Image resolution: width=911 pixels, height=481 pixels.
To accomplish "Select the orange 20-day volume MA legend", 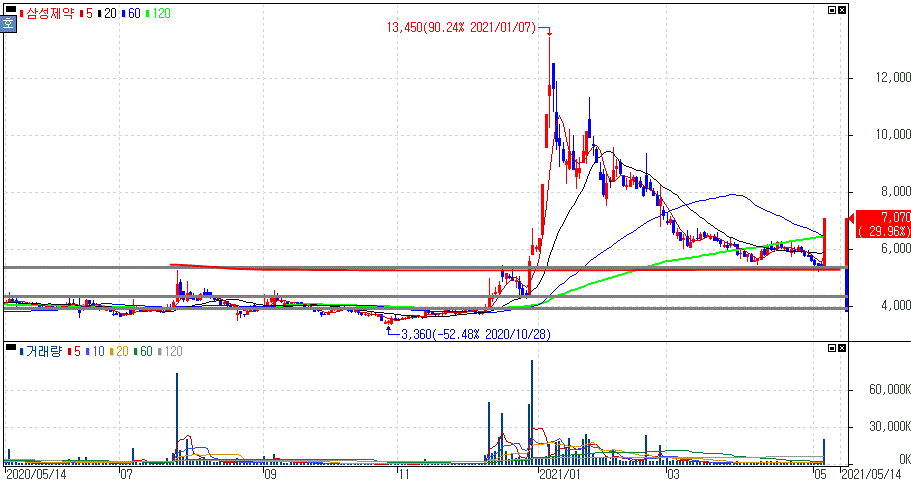I will click(x=119, y=351).
